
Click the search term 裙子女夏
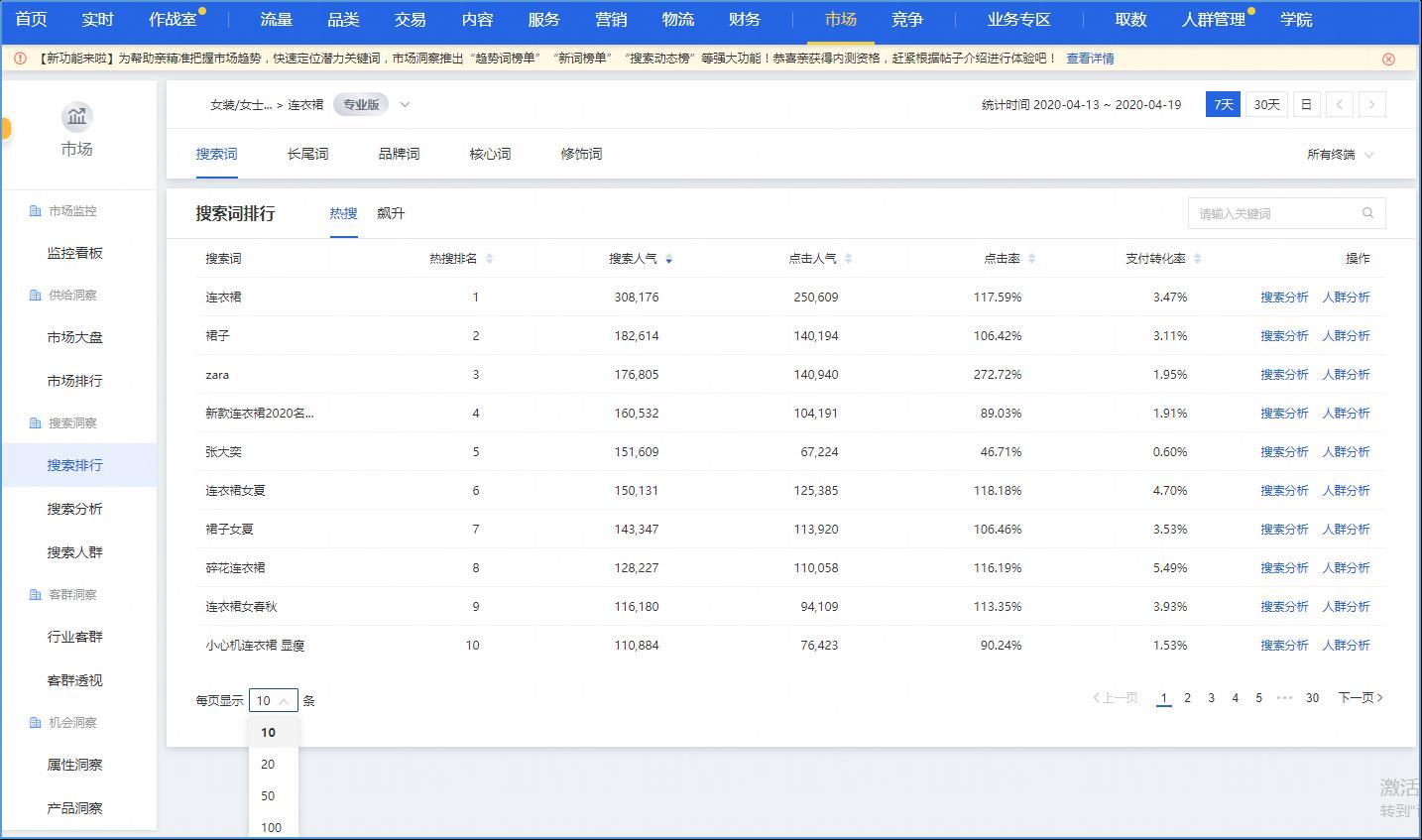coord(229,529)
